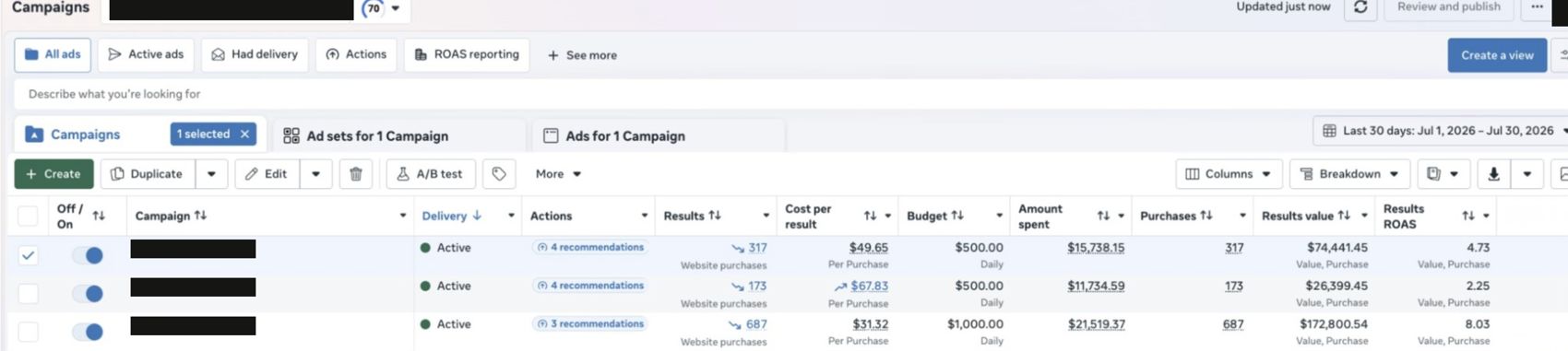1568x351 pixels.
Task: Sort the Results value column
Action: click(x=1344, y=216)
